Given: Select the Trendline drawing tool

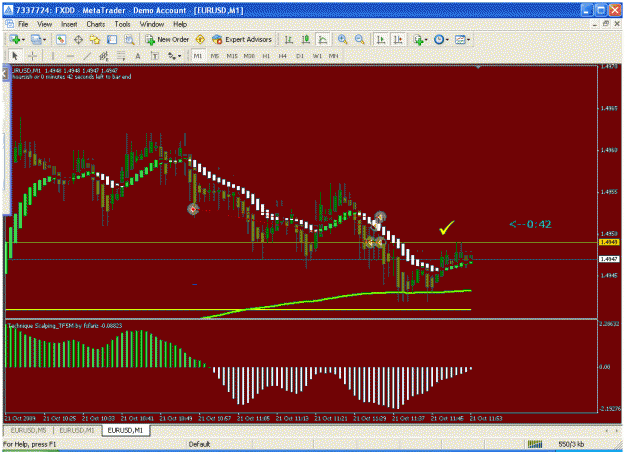Looking at the screenshot, I should (87, 56).
